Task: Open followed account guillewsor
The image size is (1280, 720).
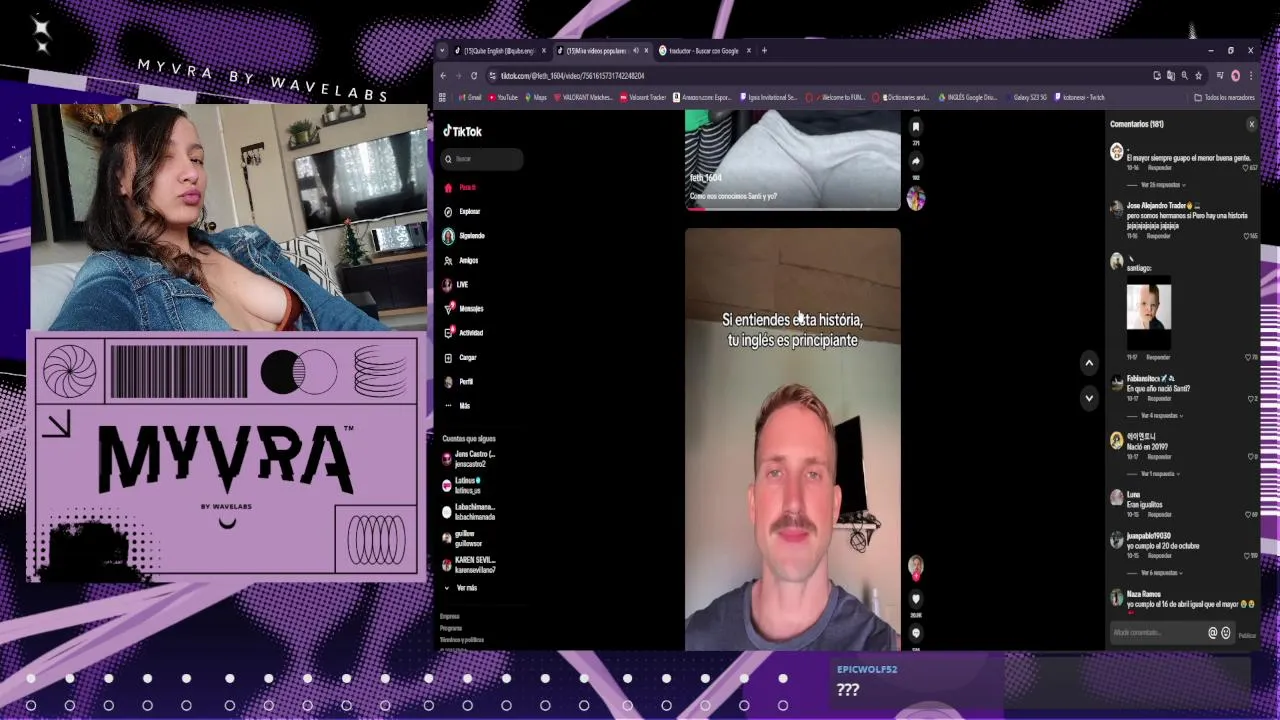Action: coord(460,538)
